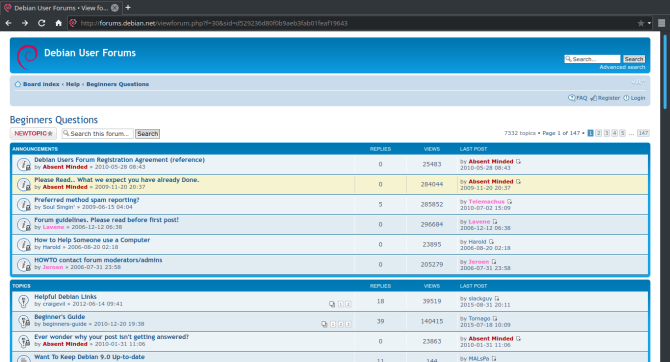Image resolution: width=670 pixels, height=362 pixels.
Task: Open bookmark dropdown arrow next to star
Action: (x=649, y=23)
